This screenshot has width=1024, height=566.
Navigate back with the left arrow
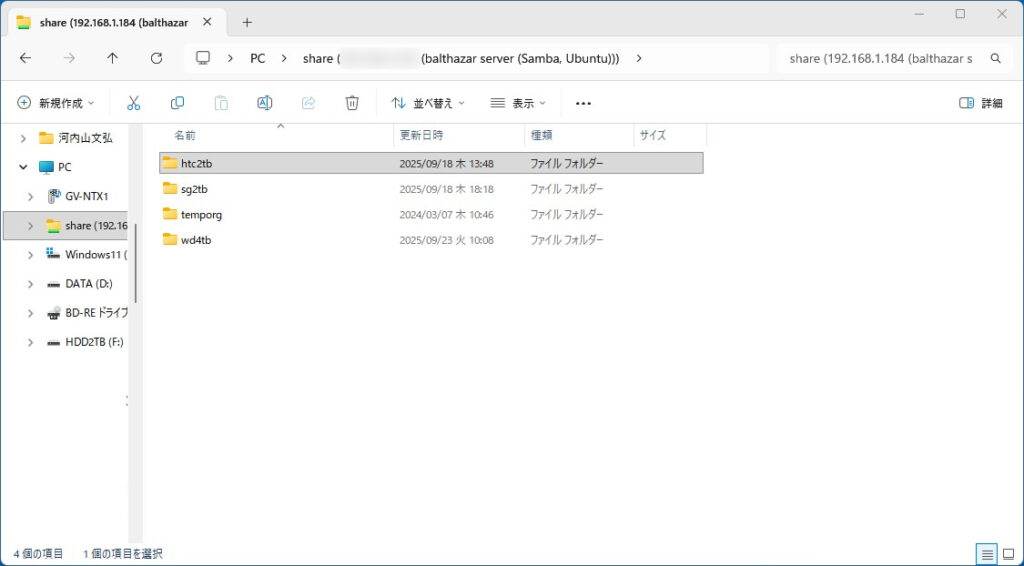click(x=25, y=58)
